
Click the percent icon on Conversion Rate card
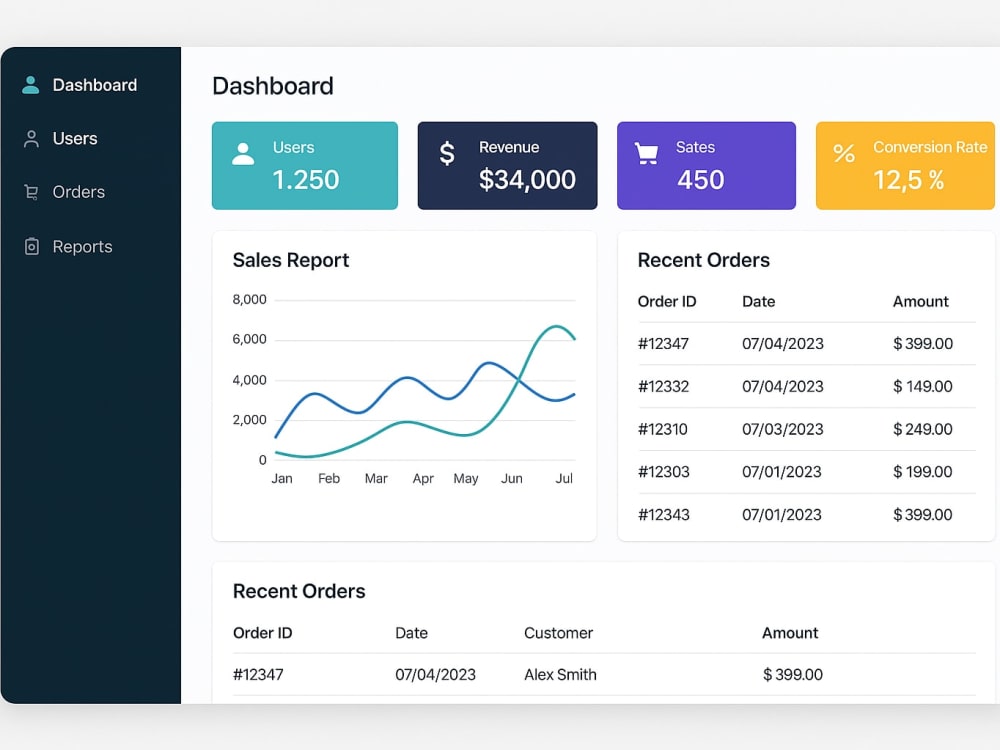click(844, 153)
